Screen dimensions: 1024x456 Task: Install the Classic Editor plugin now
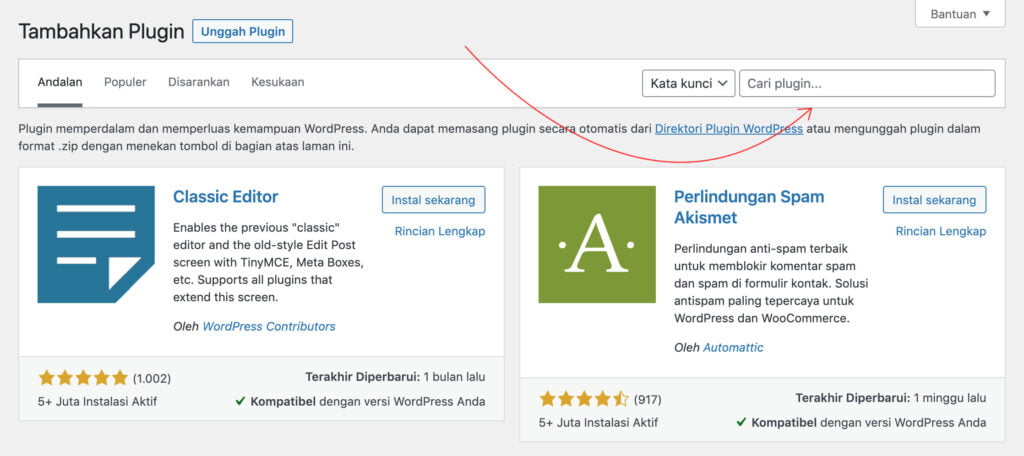pos(434,200)
